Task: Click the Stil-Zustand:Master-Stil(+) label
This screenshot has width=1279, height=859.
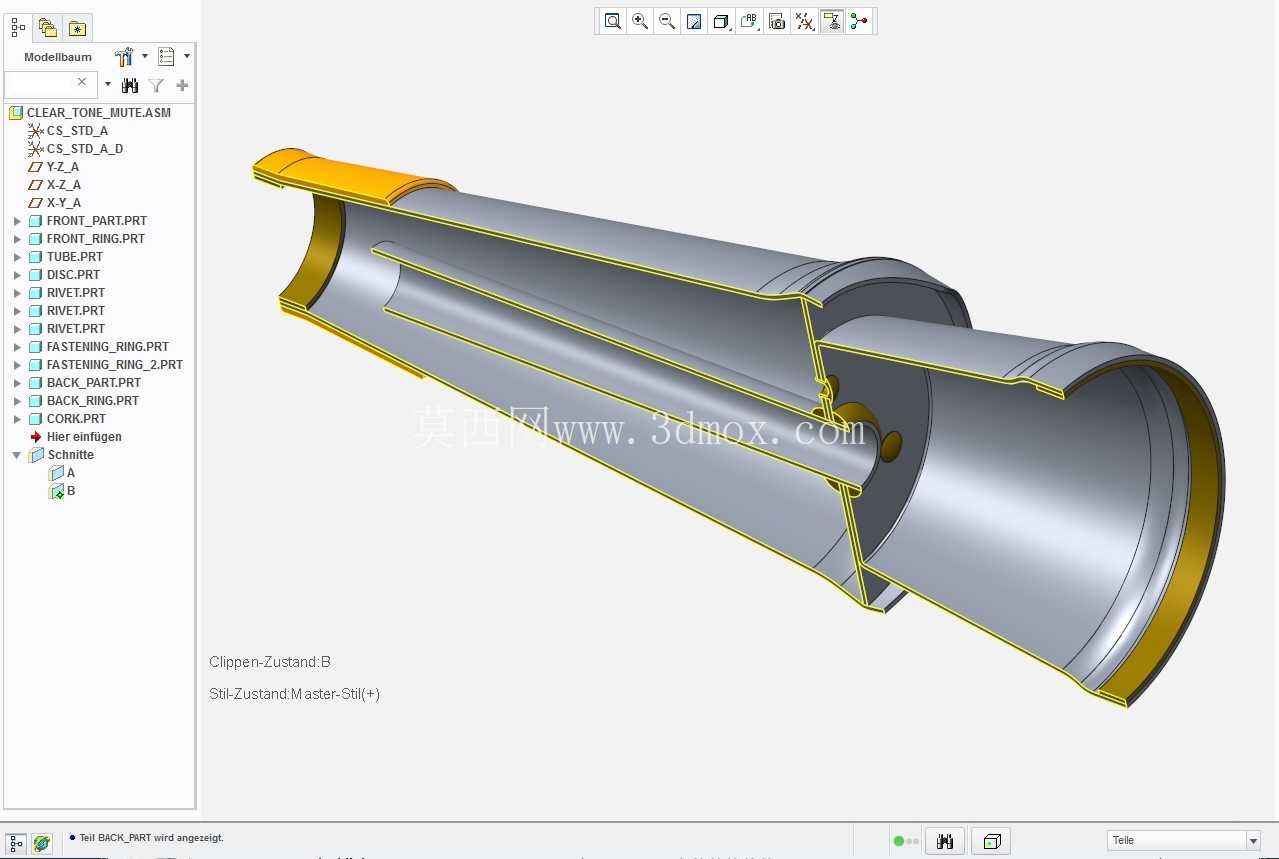Action: tap(295, 694)
